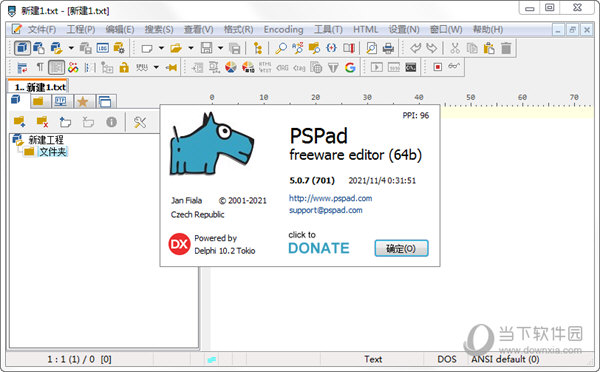Click the DONATE link
The width and height of the screenshot is (600, 372).
click(x=319, y=248)
